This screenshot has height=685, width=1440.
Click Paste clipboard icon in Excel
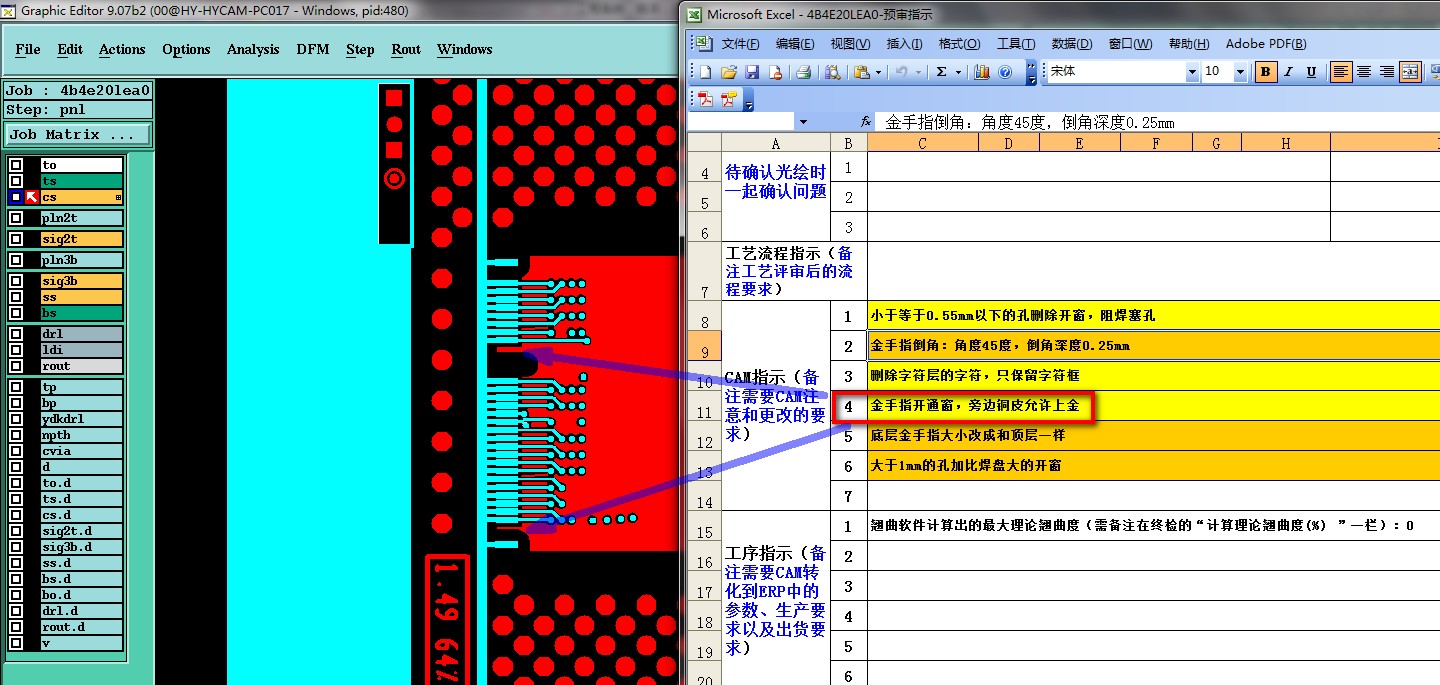click(x=861, y=72)
